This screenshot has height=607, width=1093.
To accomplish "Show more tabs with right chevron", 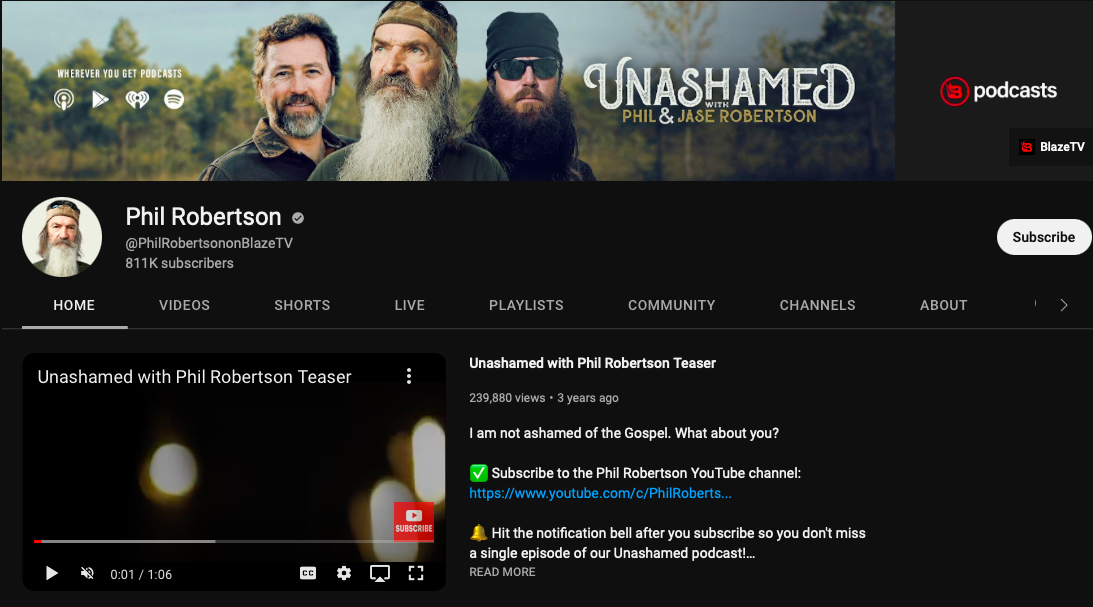I will pos(1064,305).
